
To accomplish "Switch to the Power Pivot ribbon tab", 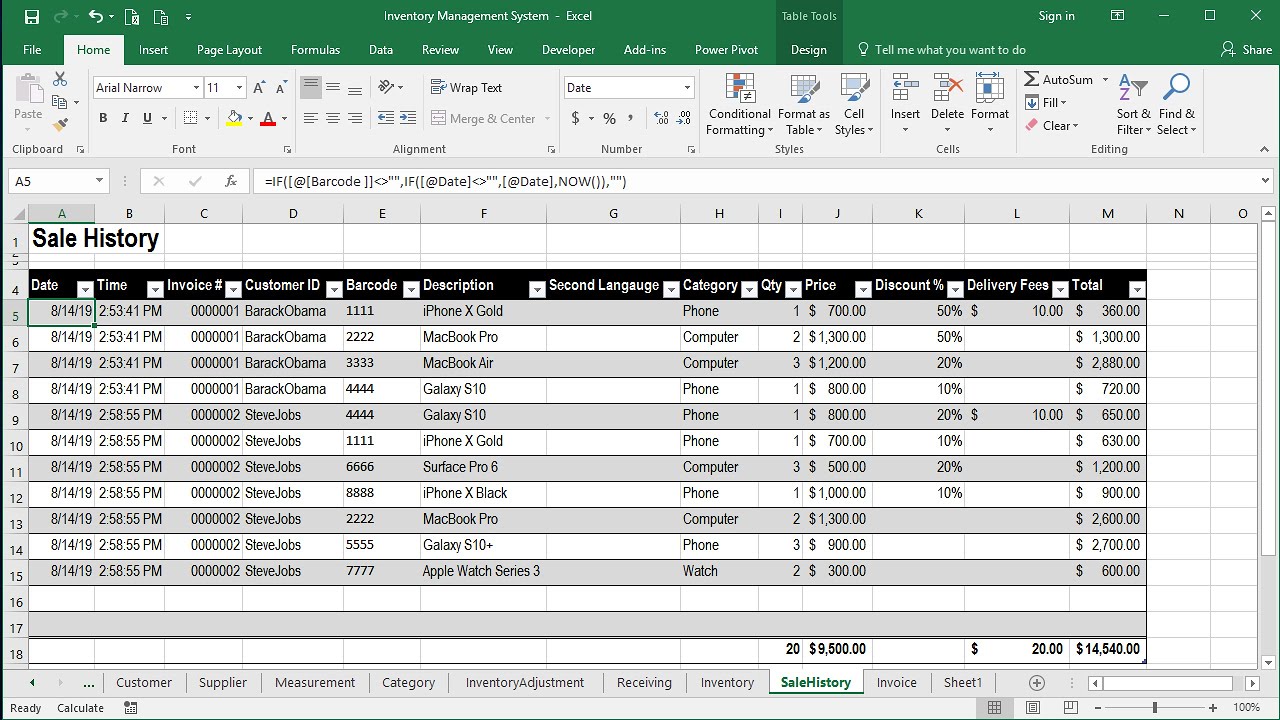I will [727, 50].
